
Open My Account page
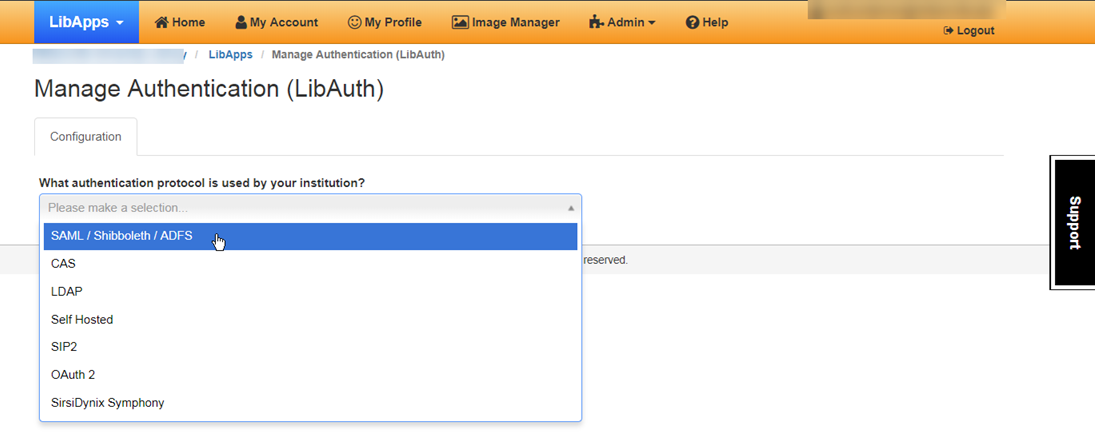pos(277,22)
